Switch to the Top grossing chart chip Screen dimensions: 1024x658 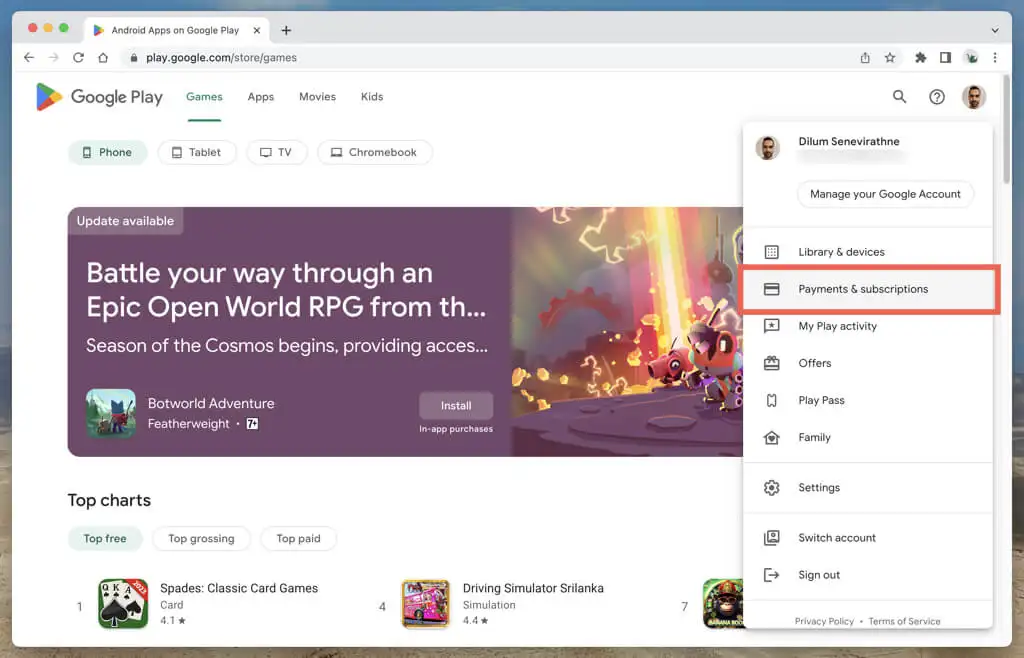click(x=201, y=538)
